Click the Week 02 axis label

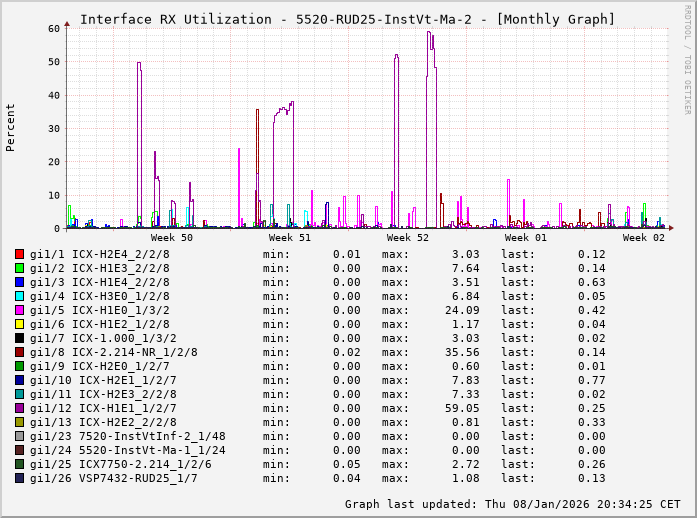coord(644,237)
